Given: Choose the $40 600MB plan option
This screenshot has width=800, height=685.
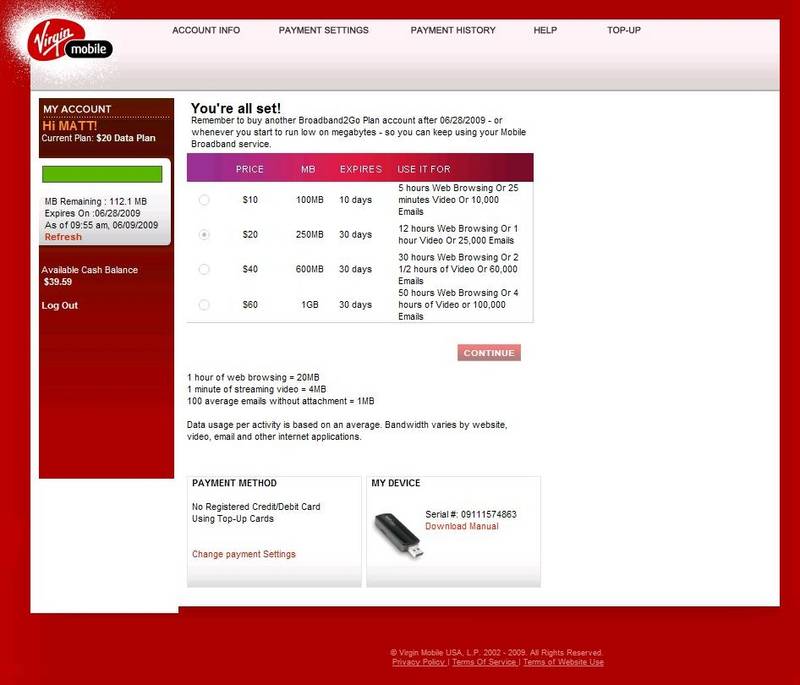Looking at the screenshot, I should pos(204,269).
